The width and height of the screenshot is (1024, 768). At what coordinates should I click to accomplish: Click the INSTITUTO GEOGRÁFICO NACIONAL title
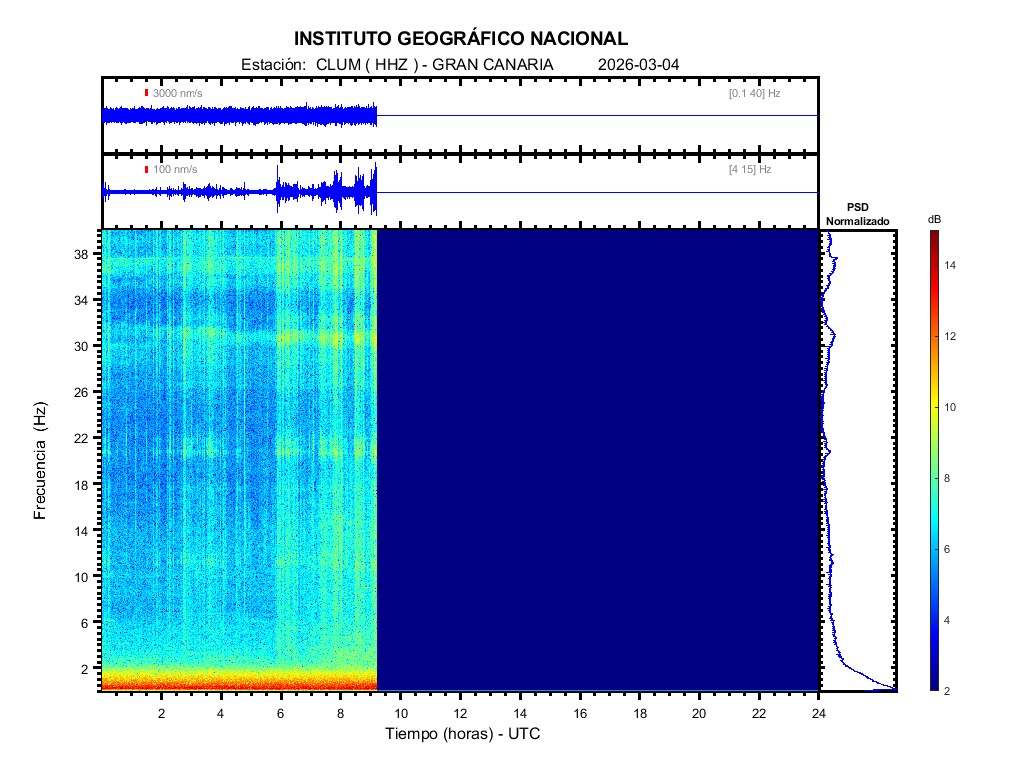[461, 39]
